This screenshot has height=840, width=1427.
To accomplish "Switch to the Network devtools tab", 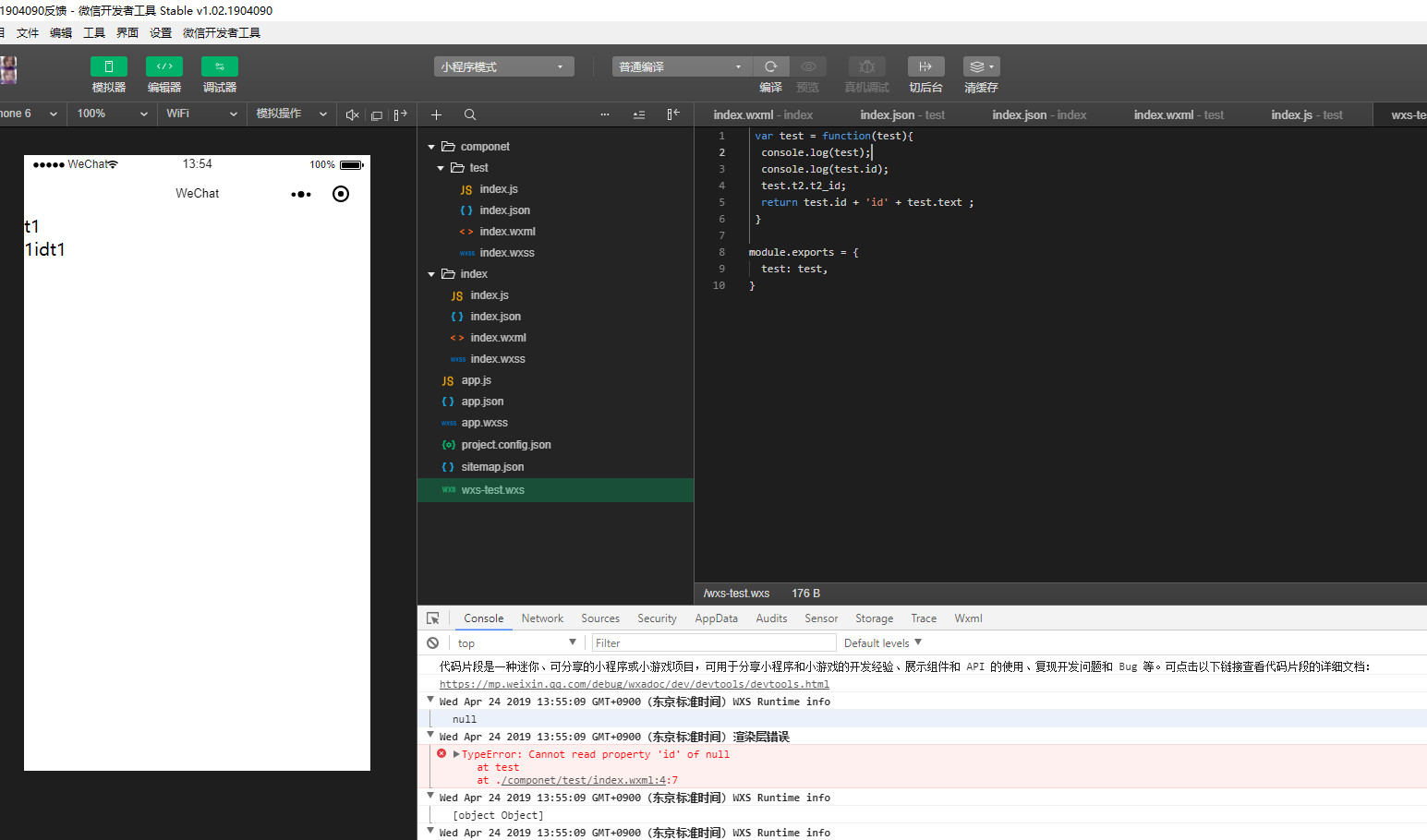I will 542,618.
